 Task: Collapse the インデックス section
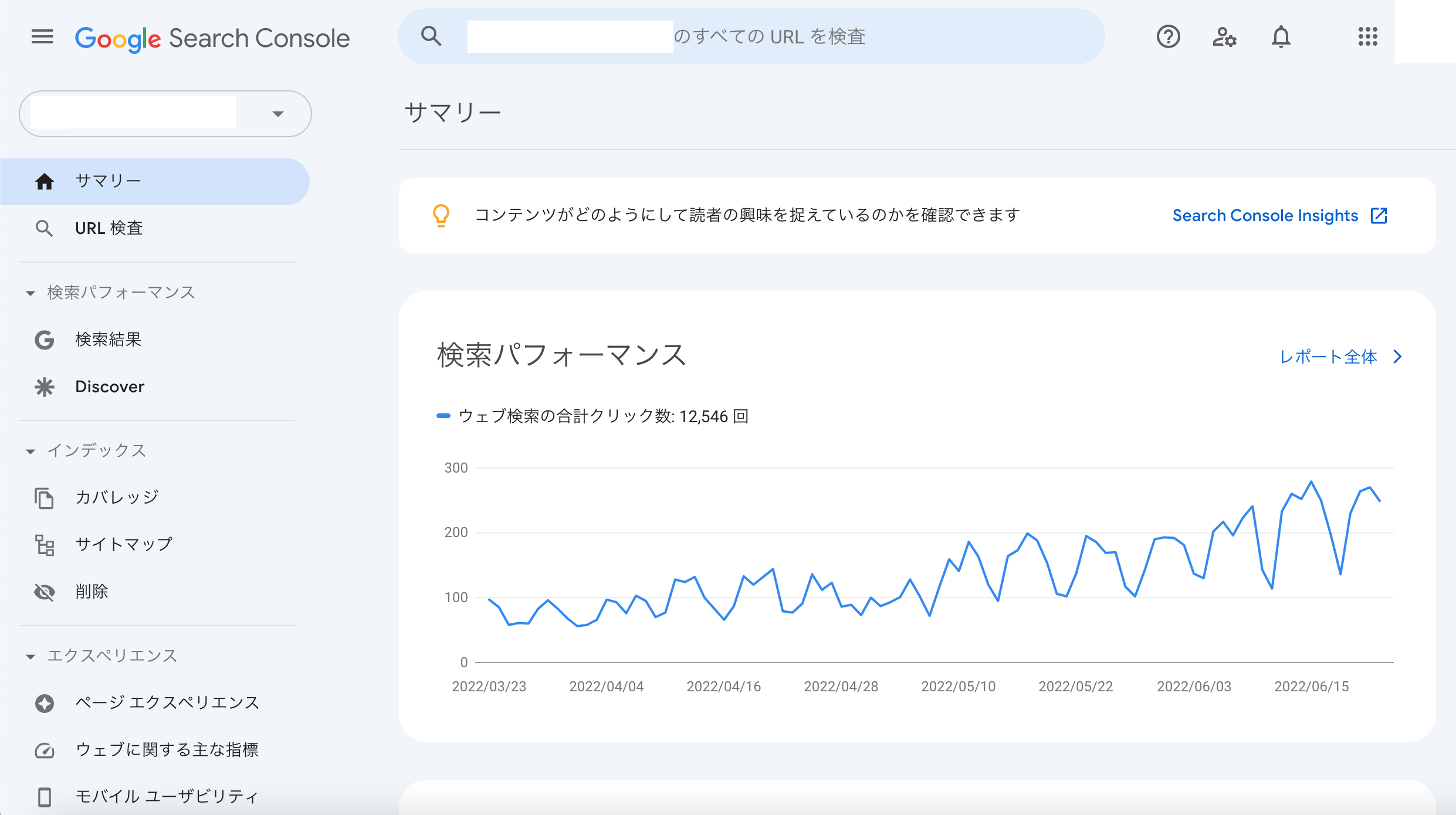click(x=31, y=451)
